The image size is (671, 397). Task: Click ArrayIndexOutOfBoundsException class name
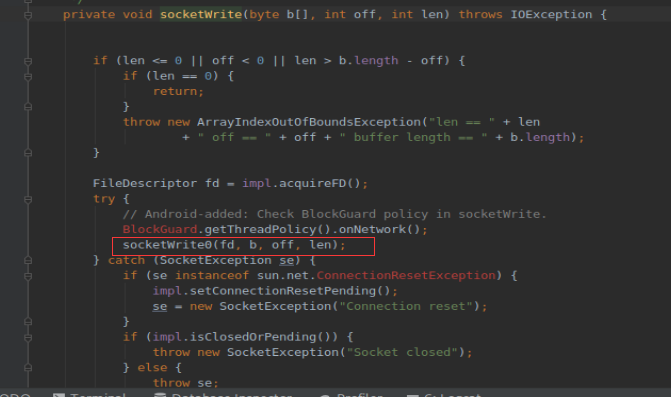tap(309, 122)
